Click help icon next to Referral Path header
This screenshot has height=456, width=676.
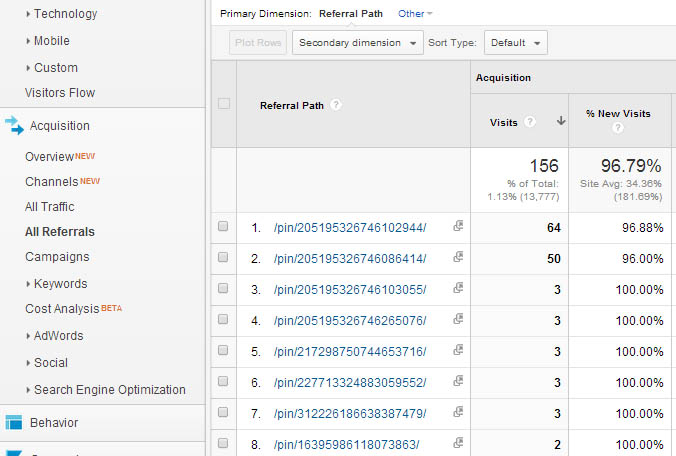(x=336, y=105)
